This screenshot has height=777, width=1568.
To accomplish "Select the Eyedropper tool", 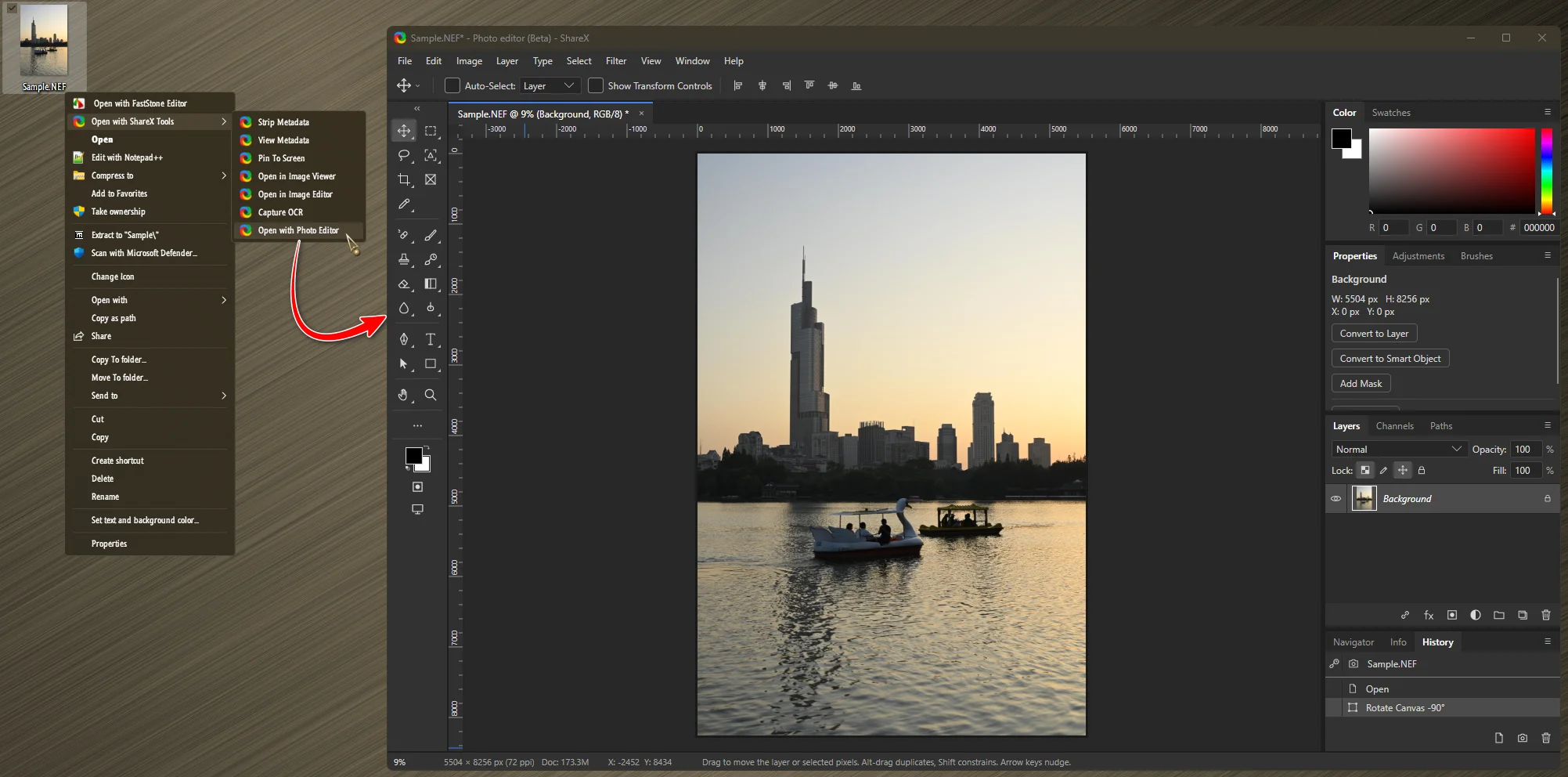I will click(x=404, y=204).
